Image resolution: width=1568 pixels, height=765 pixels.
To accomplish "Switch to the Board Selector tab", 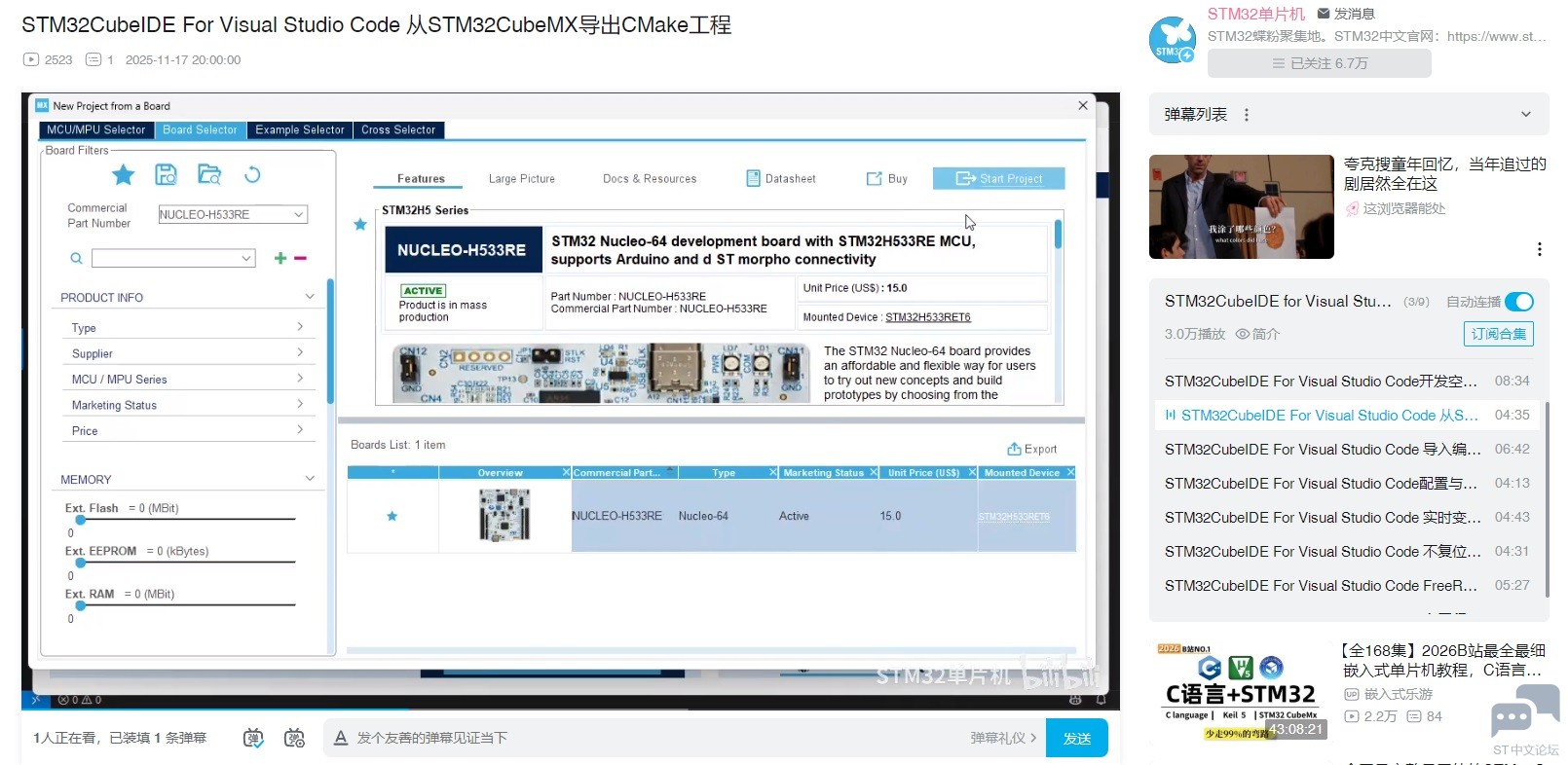I will pos(200,129).
